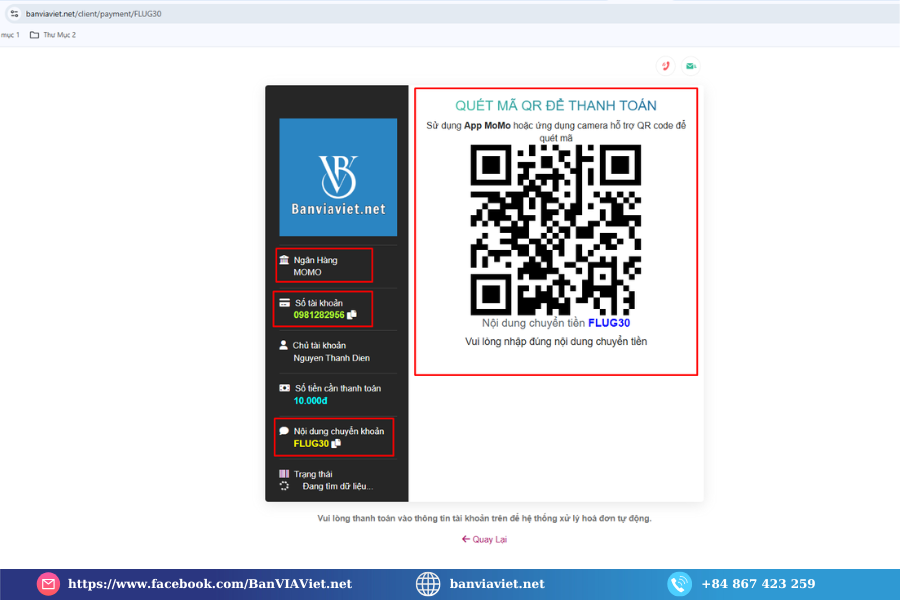This screenshot has width=900, height=600.
Task: Open the facebook.com/BanVIAViet.net link in footer
Action: pos(210,584)
